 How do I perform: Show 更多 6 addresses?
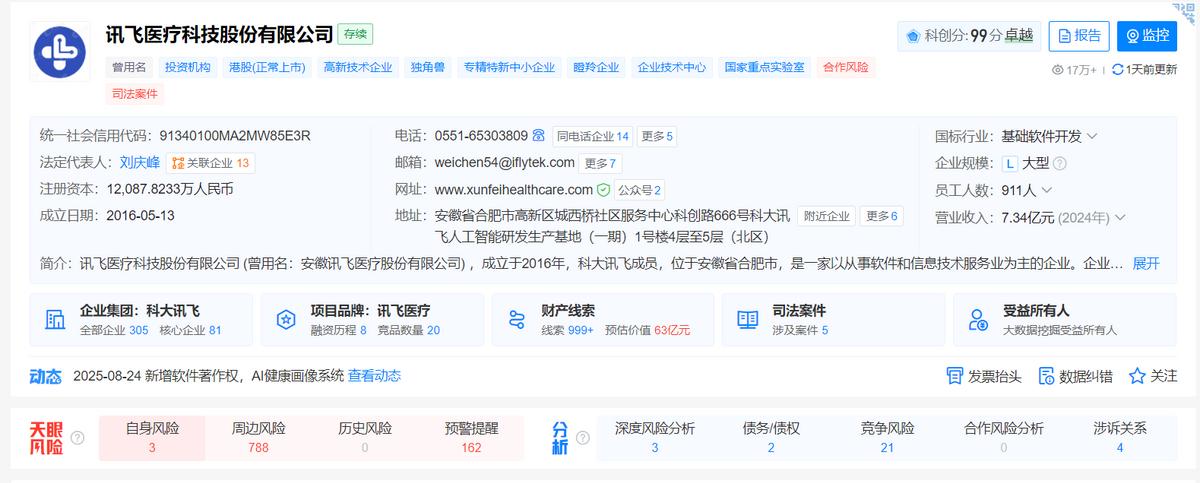tap(882, 216)
